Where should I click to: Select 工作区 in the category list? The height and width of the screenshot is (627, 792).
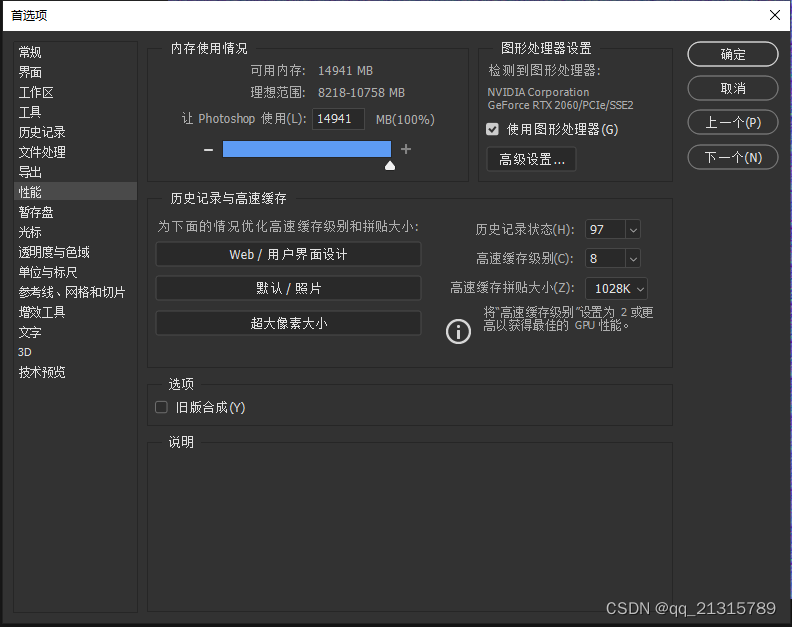(75, 92)
